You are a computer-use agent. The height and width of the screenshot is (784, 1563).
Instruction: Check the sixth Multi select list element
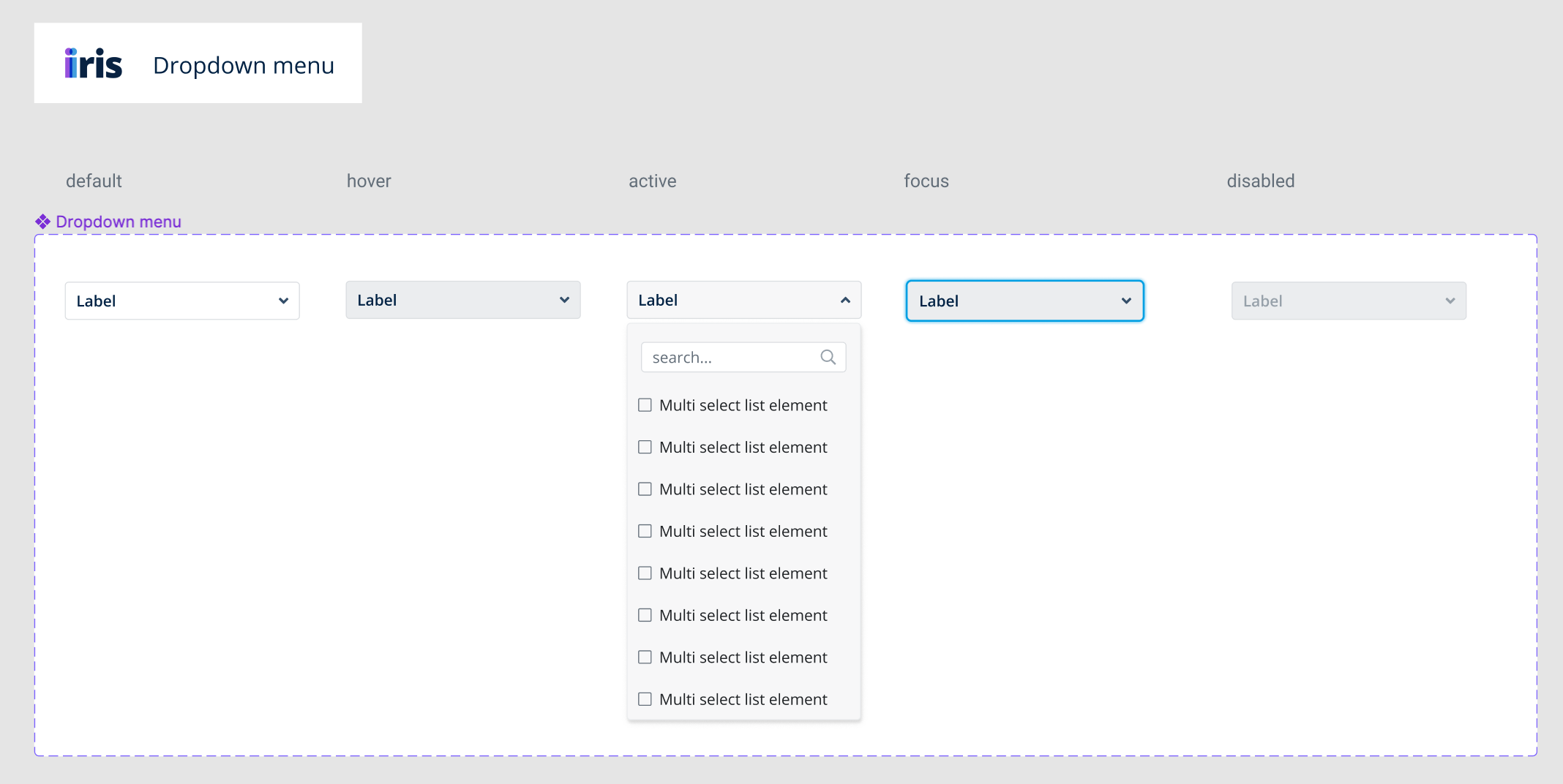(x=645, y=615)
